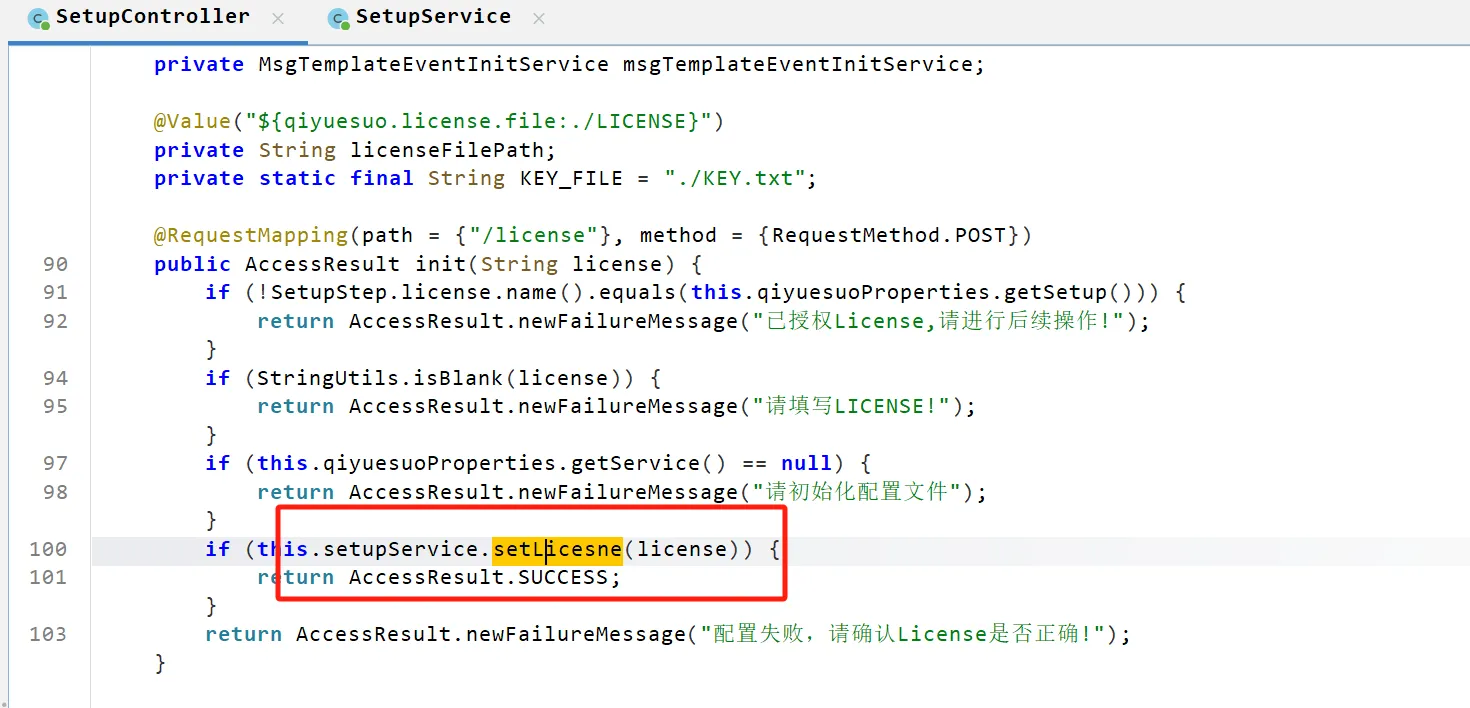Click the SetupService class file icon
Screen dimensions: 1470x708
[339, 18]
